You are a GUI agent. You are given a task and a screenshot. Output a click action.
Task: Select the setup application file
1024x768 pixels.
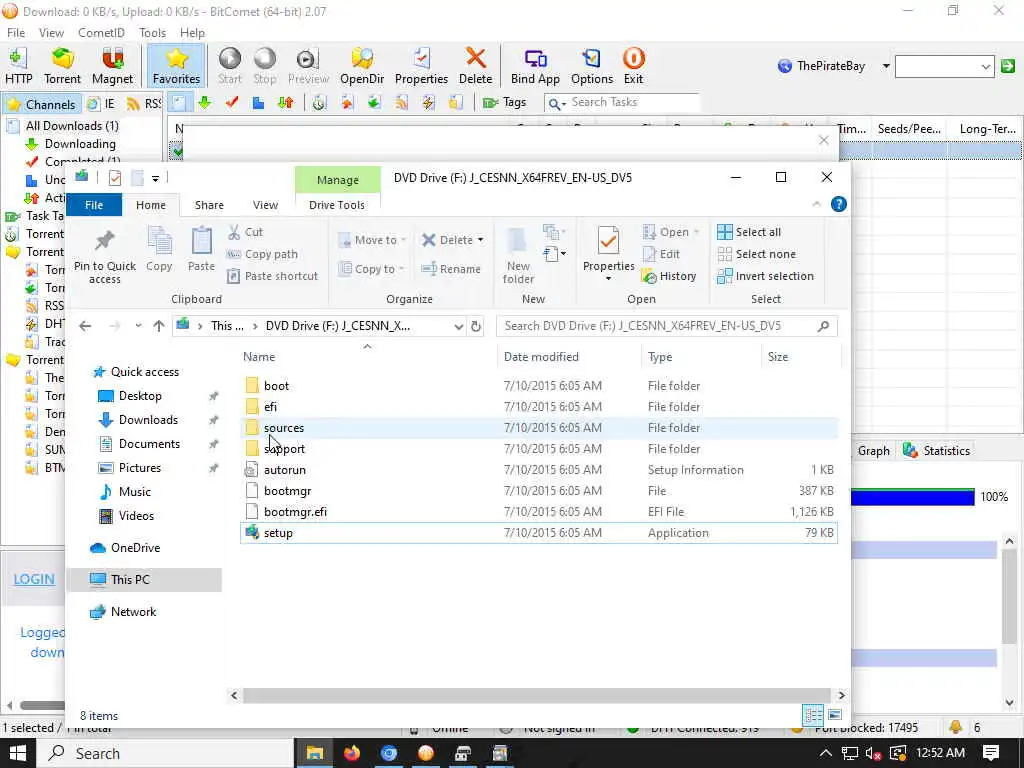point(539,533)
